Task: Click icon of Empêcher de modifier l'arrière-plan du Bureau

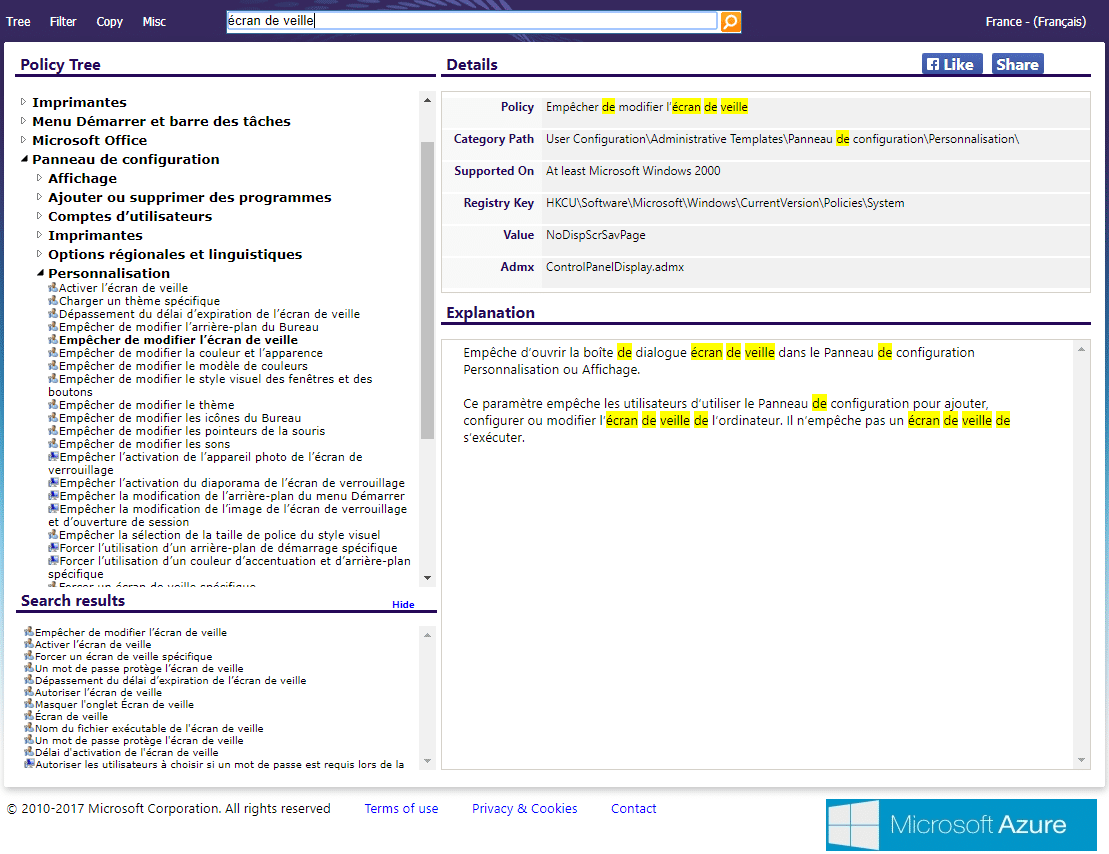Action: pyautogui.click(x=53, y=326)
